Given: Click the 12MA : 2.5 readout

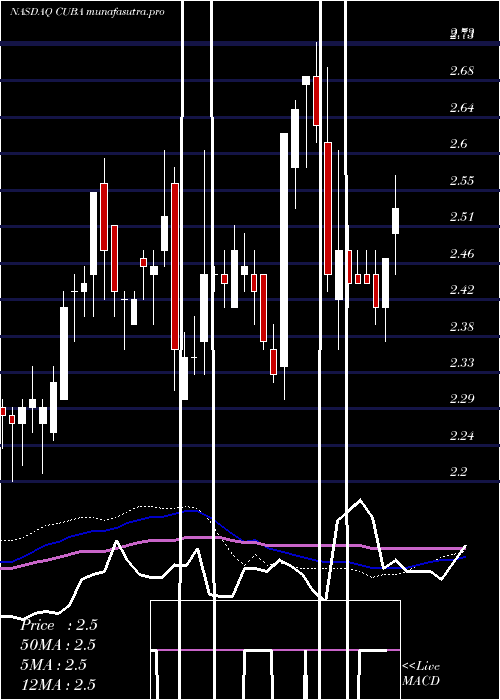Looking at the screenshot, I should point(58,684).
